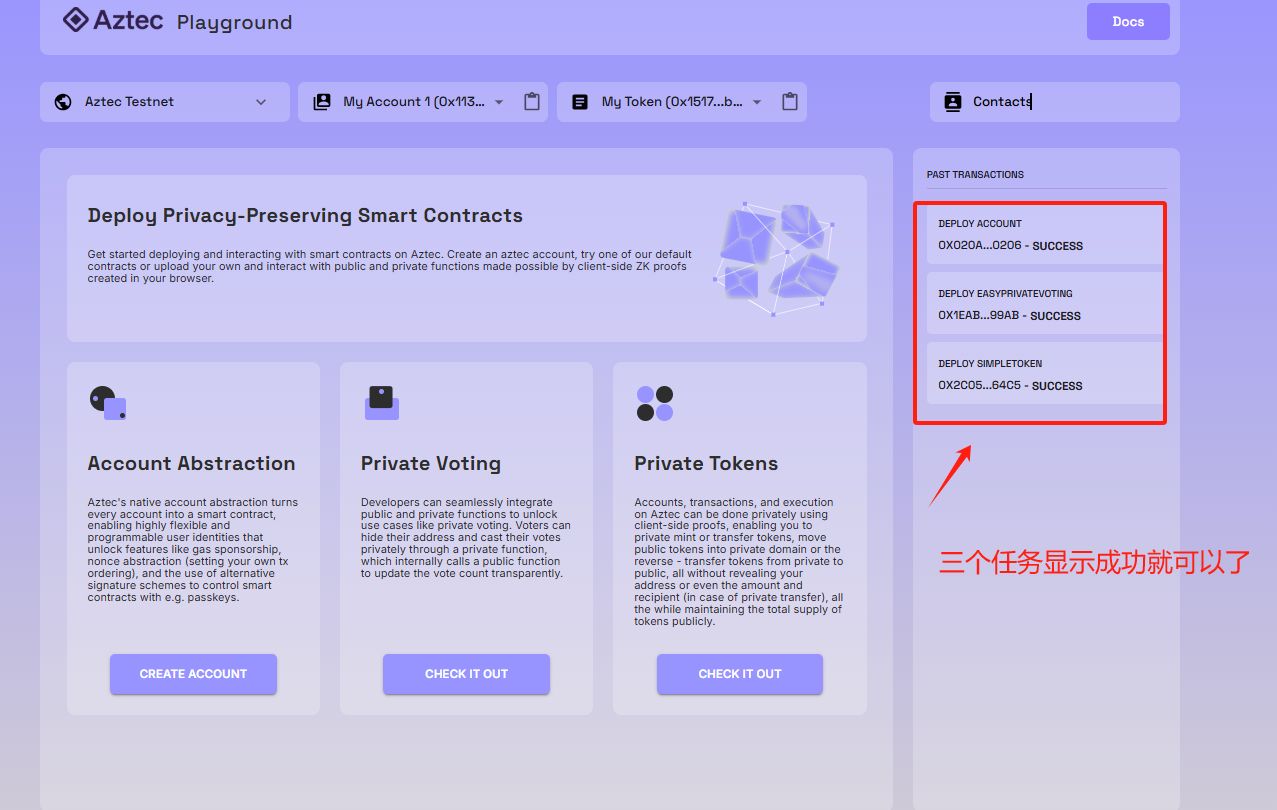Screen dimensions: 1277x810
Task: Open the Docs button
Action: tap(1128, 21)
